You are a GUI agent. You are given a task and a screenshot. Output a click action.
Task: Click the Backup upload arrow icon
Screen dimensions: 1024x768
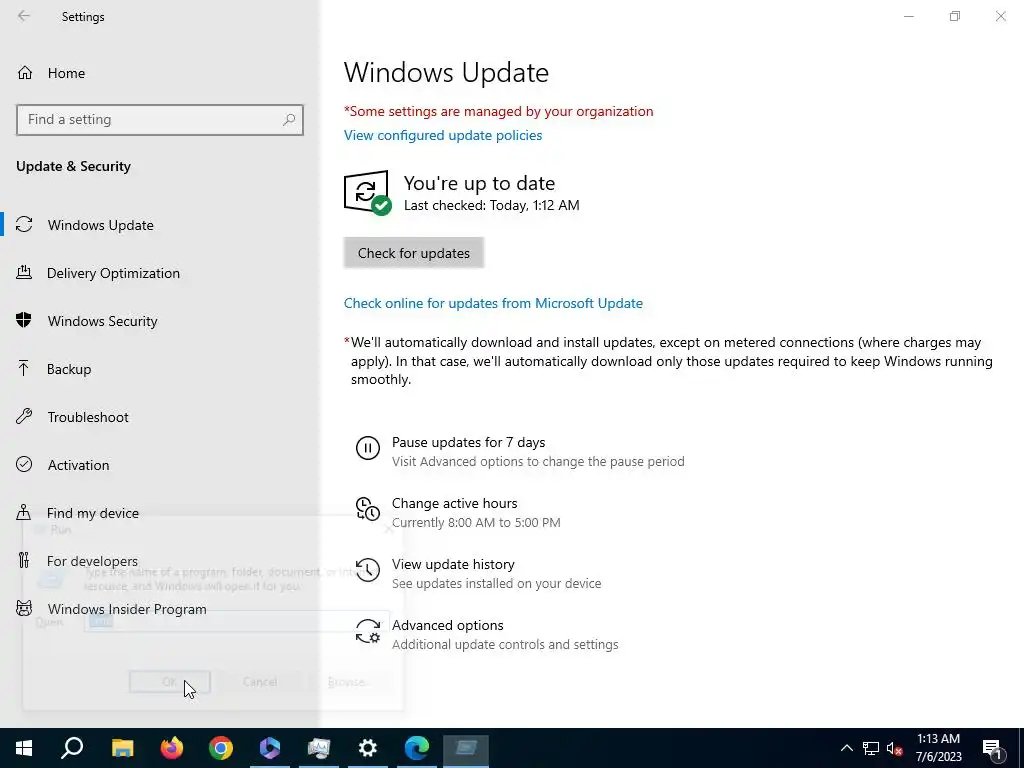point(24,368)
